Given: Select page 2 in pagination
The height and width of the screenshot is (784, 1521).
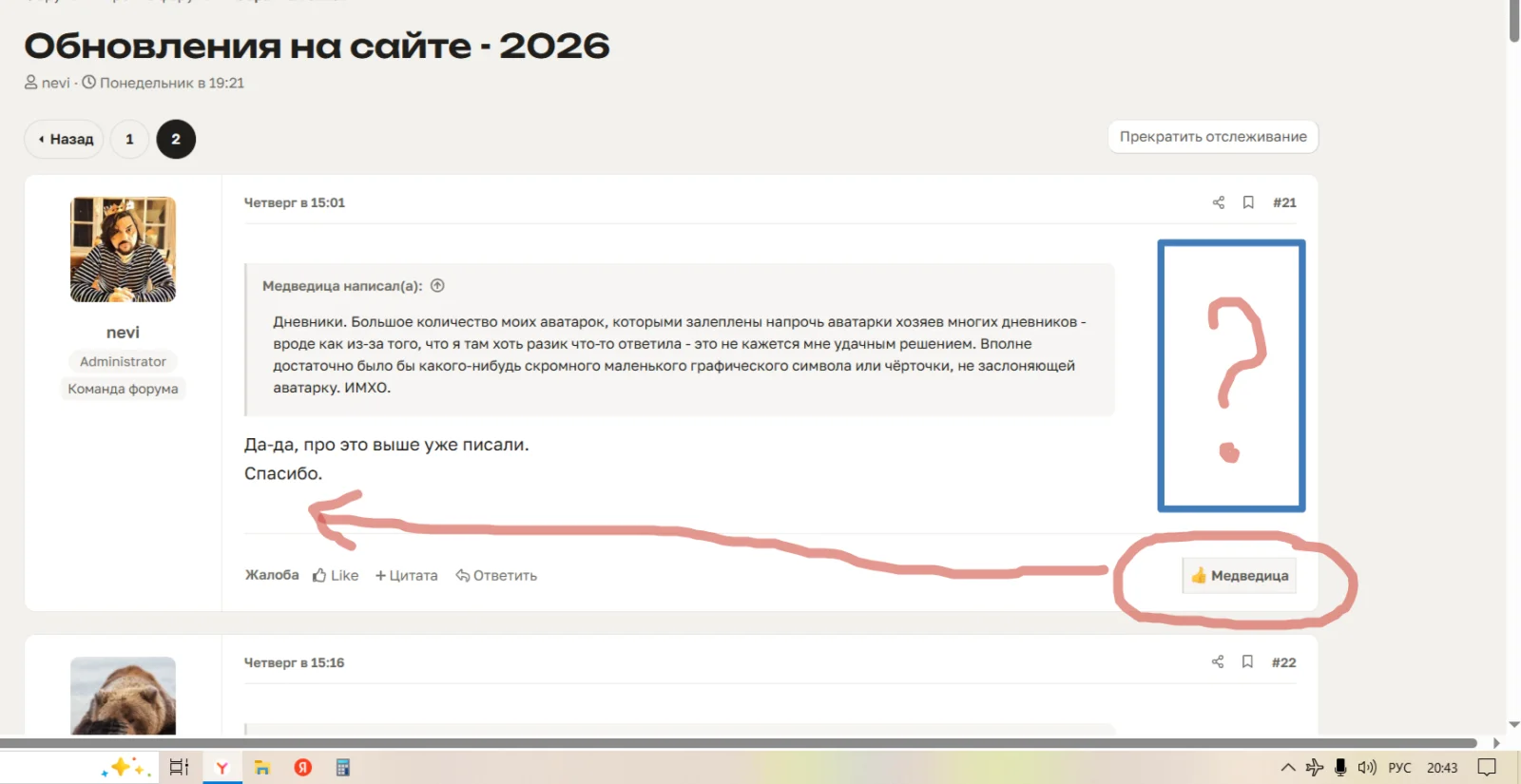Looking at the screenshot, I should (176, 139).
